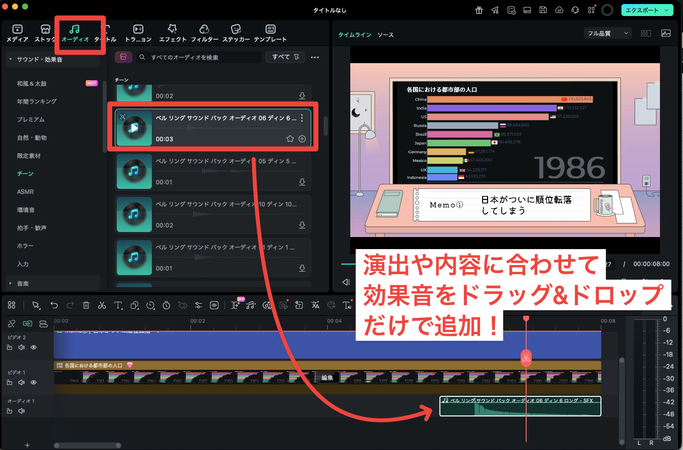Collapse the サウンド・効果音 category
Viewport: 683px width, 450px height.
coord(10,59)
